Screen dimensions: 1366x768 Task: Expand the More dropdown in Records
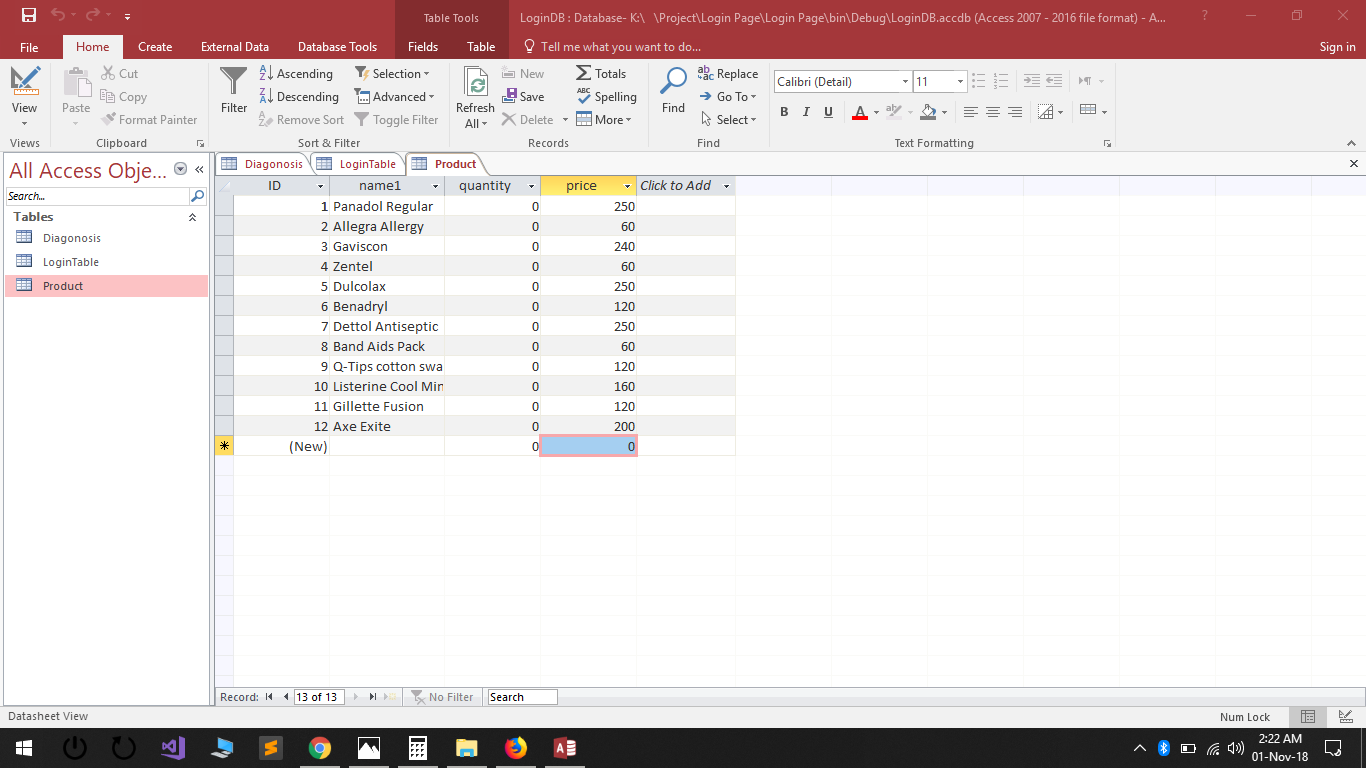pos(604,120)
